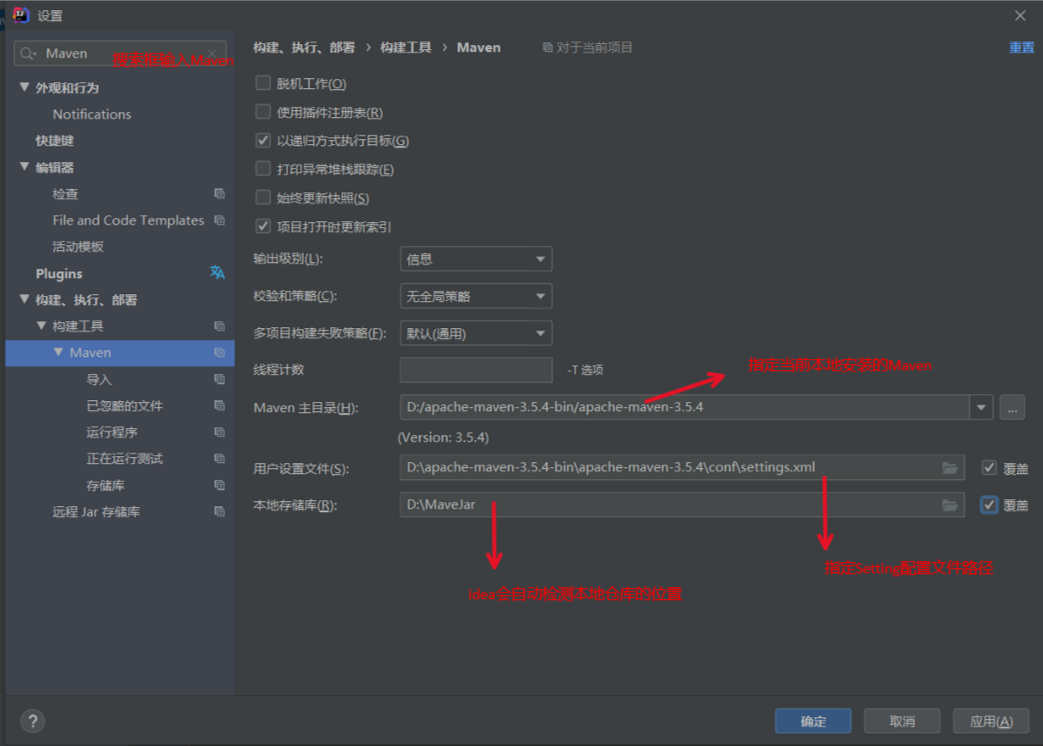This screenshot has height=746, width=1043.
Task: Click the 对于当前项目 icon in the header
Action: click(x=547, y=47)
